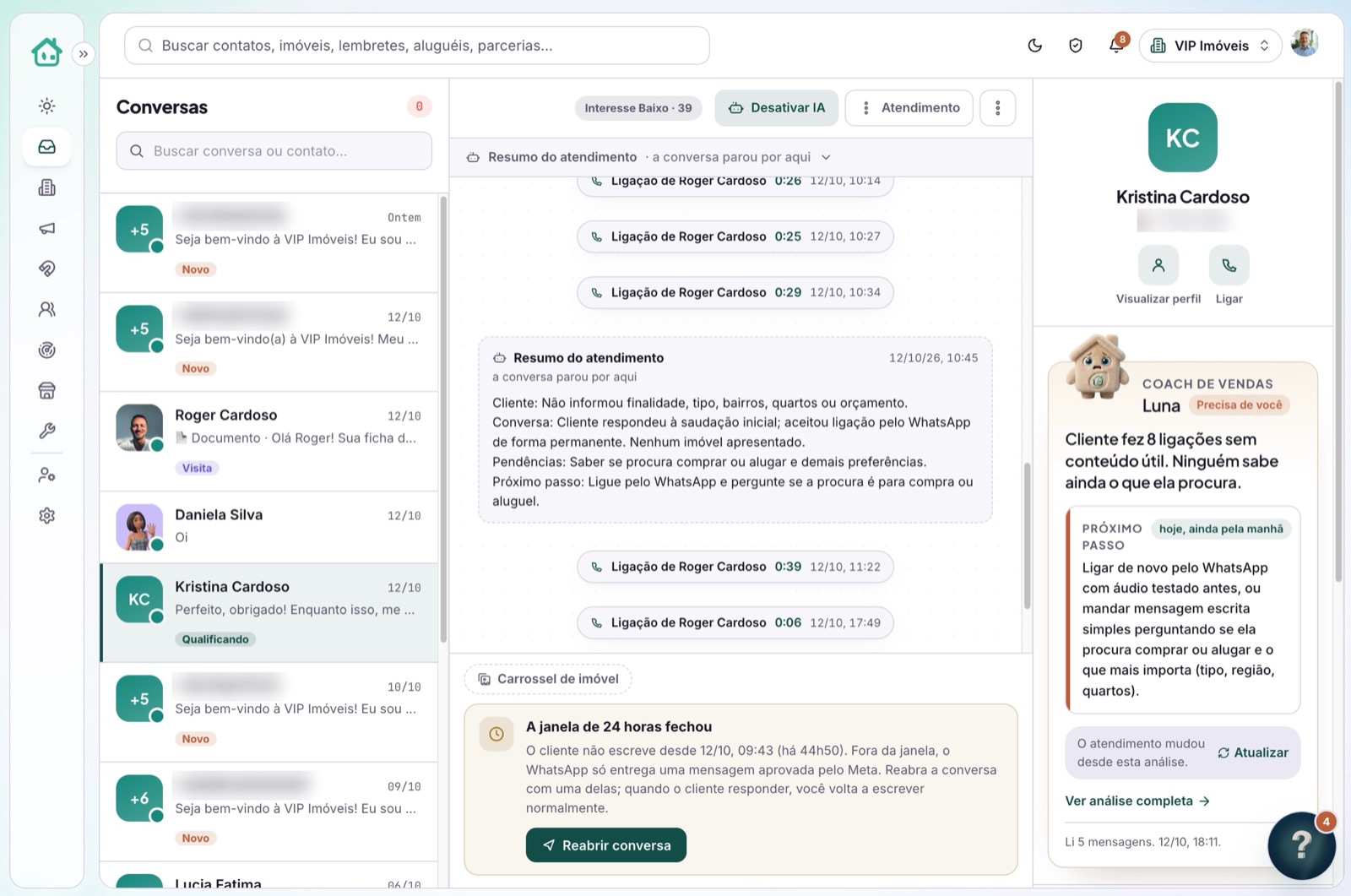Open the help question-mark bubble
The width and height of the screenshot is (1351, 896).
coord(1301,845)
